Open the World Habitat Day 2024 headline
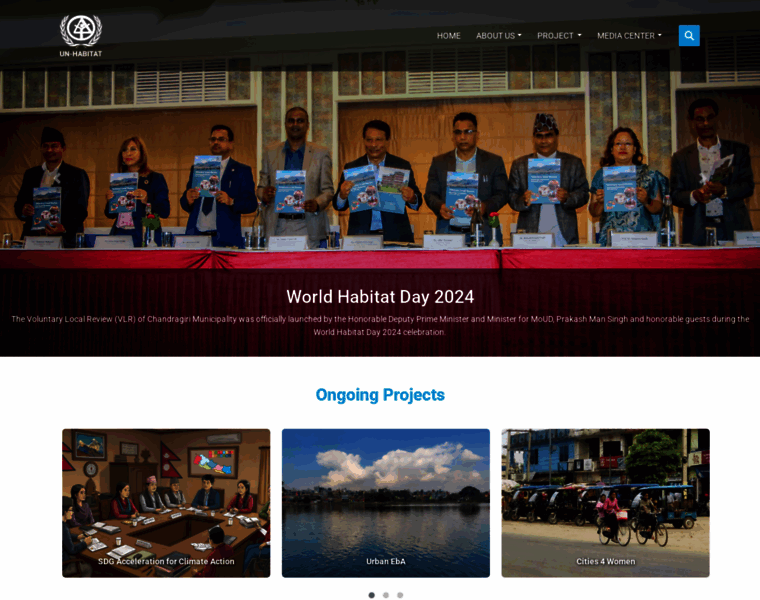Image resolution: width=760 pixels, height=600 pixels. [x=380, y=297]
